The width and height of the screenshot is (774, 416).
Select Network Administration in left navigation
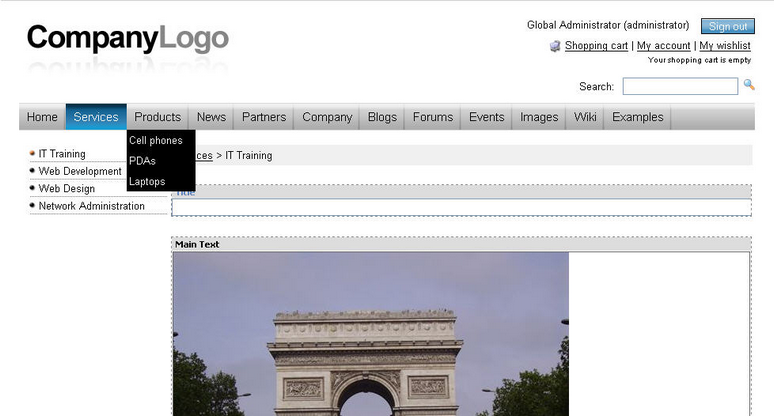point(91,206)
